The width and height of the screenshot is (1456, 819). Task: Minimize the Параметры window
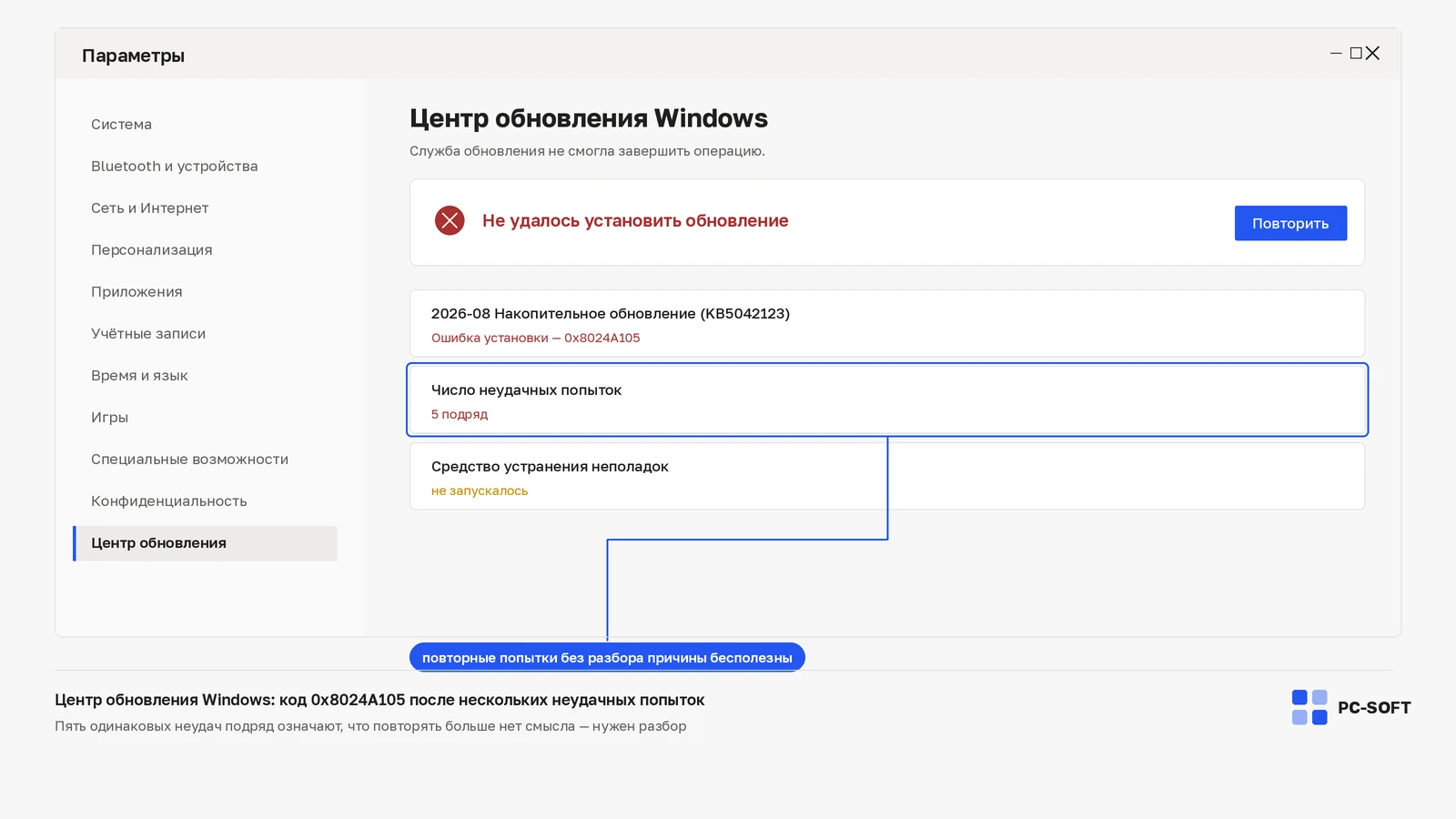1336,54
